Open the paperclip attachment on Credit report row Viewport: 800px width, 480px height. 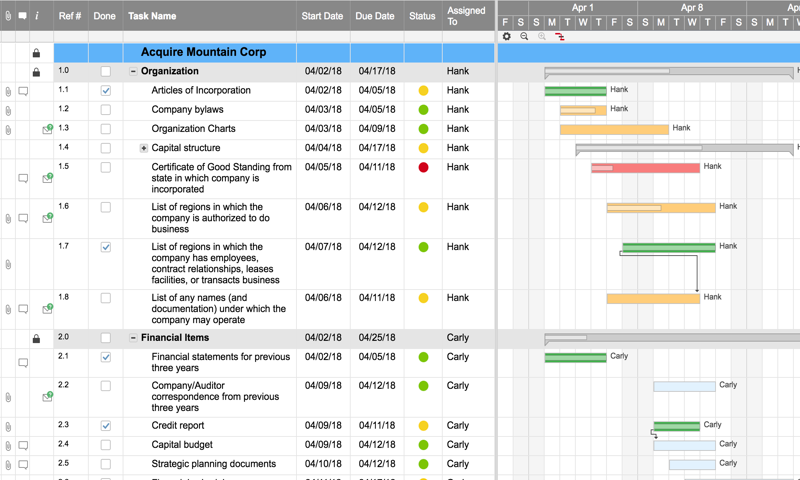(x=8, y=426)
